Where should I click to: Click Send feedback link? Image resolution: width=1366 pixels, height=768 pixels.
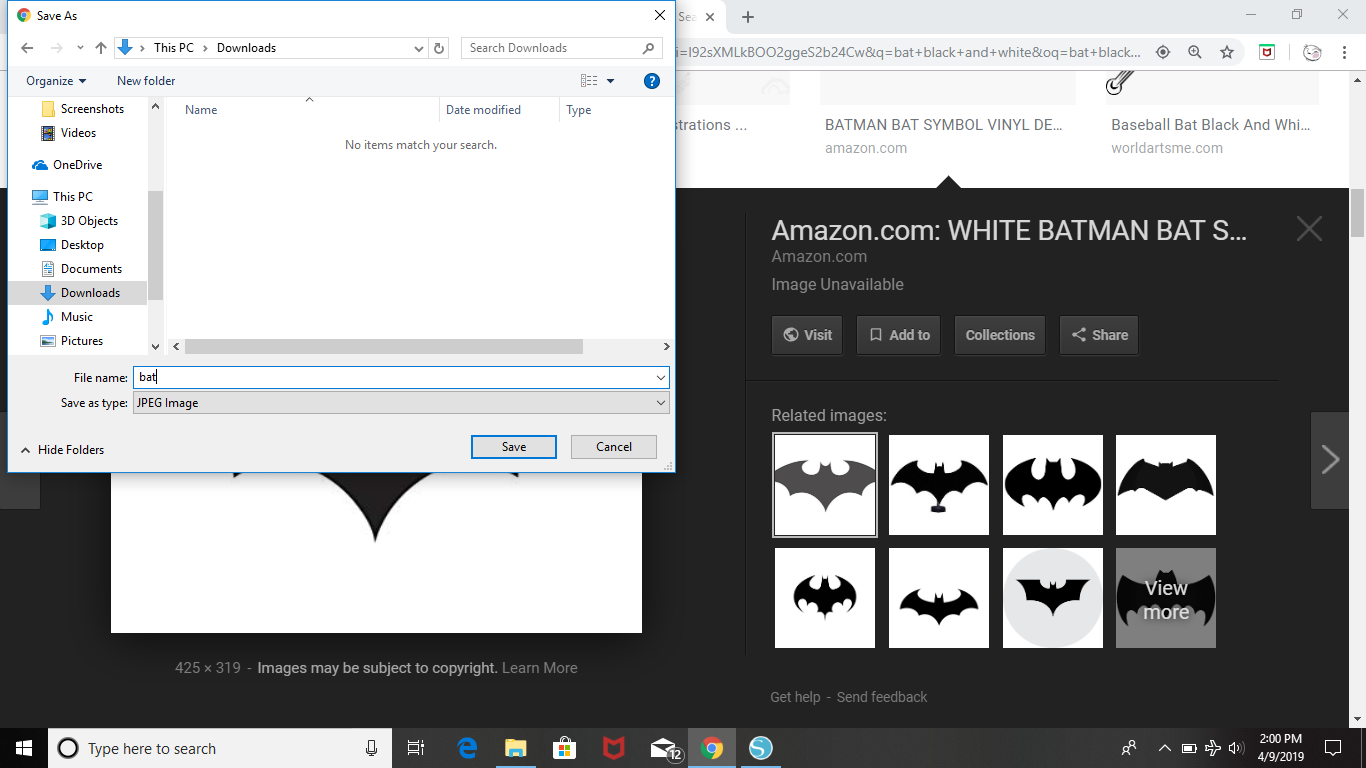882,697
